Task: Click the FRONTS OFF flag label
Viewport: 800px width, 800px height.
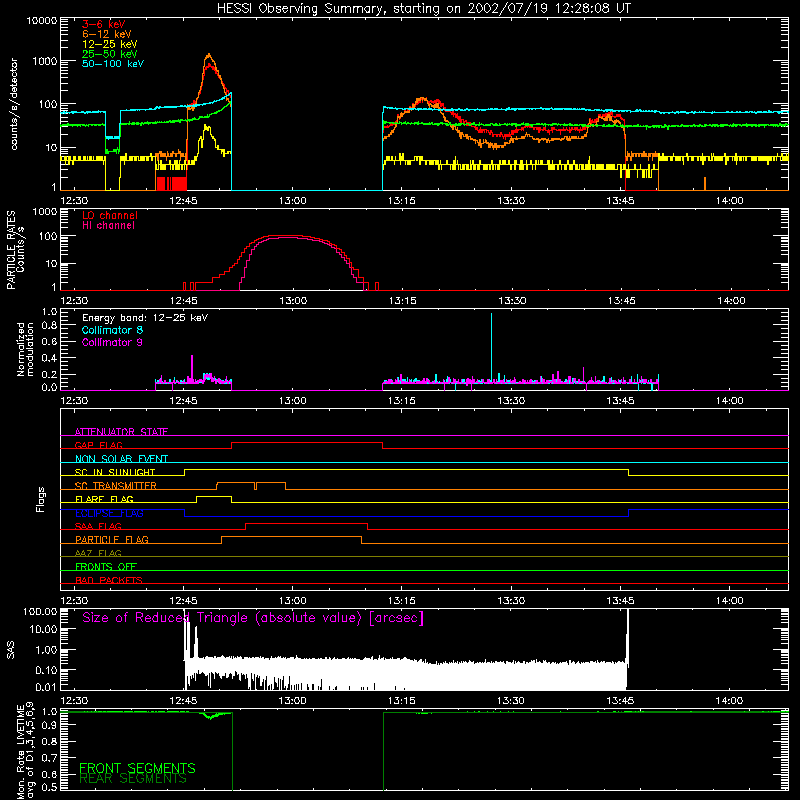Action: point(106,566)
